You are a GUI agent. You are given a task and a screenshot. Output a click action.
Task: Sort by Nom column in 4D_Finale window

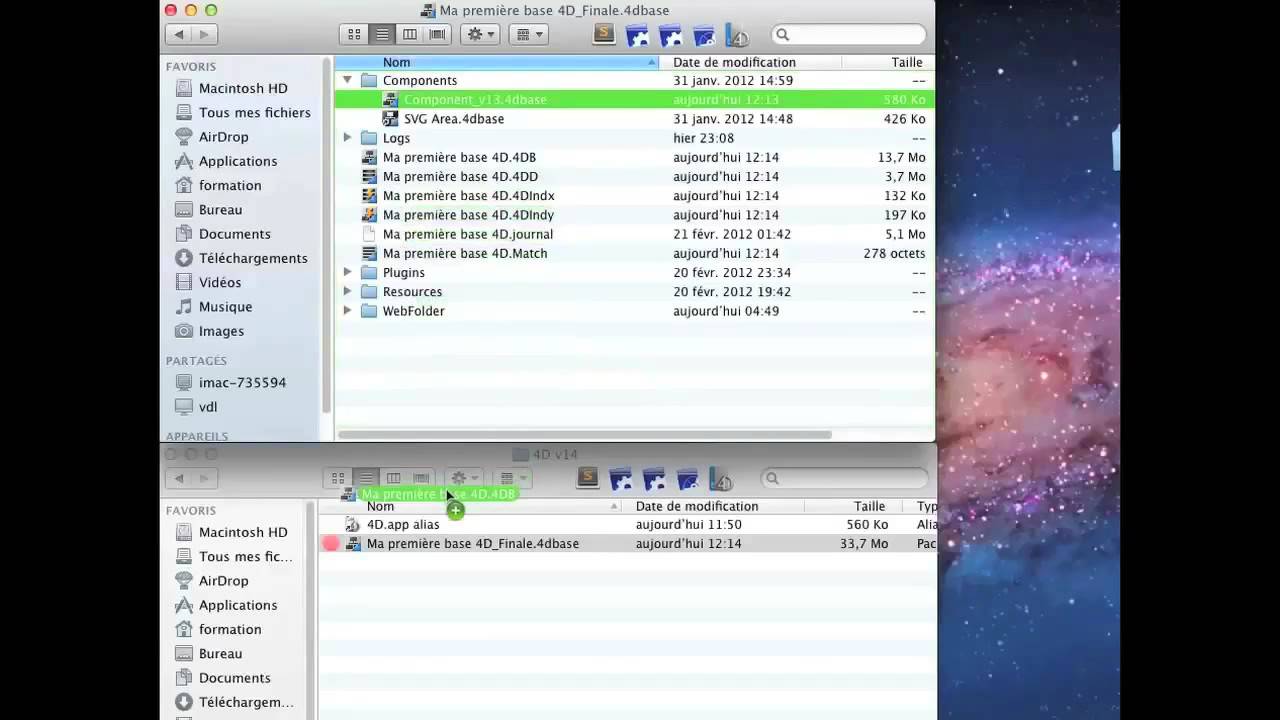click(x=497, y=62)
